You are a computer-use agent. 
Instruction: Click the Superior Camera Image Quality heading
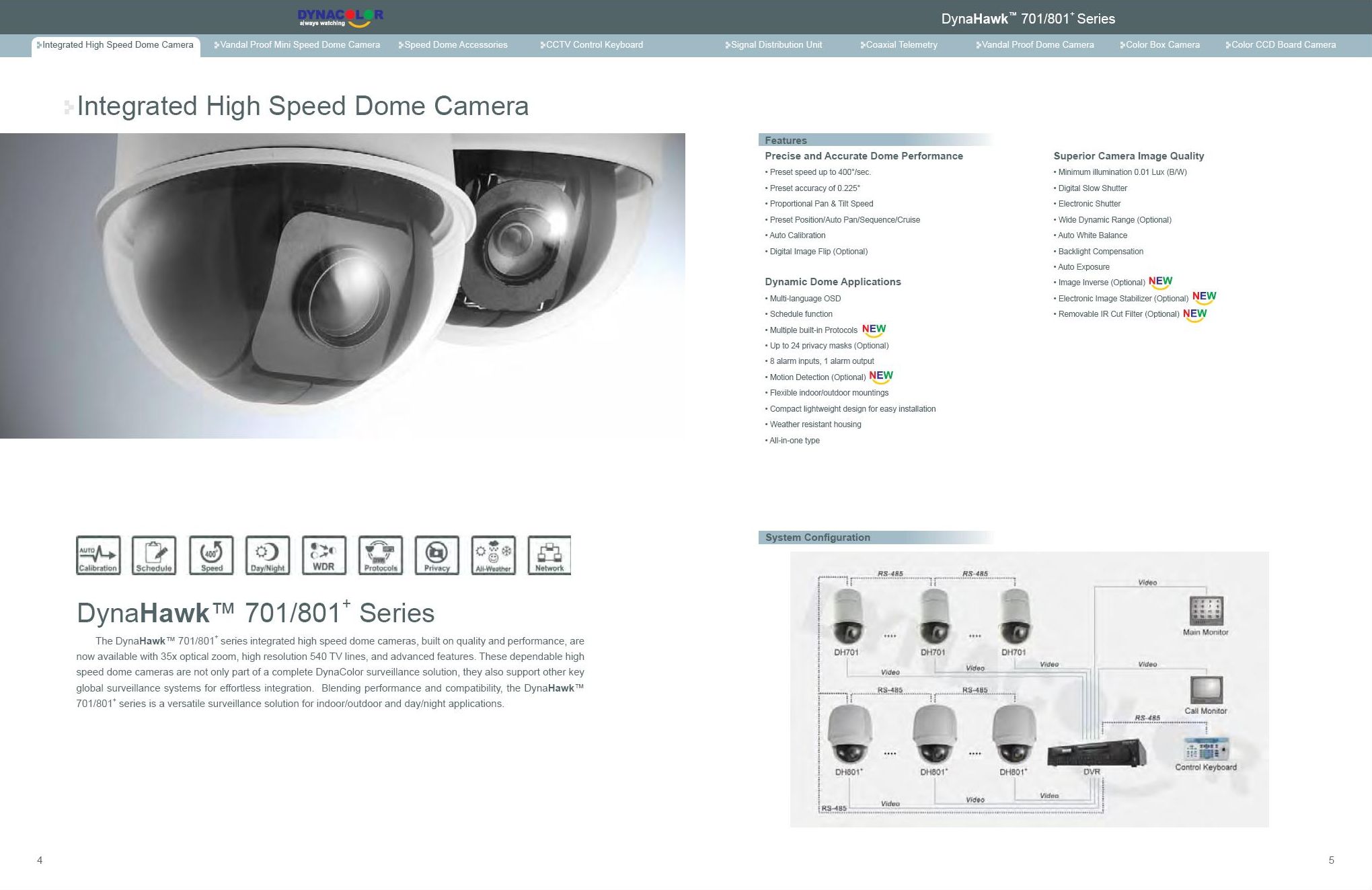[x=1129, y=156]
